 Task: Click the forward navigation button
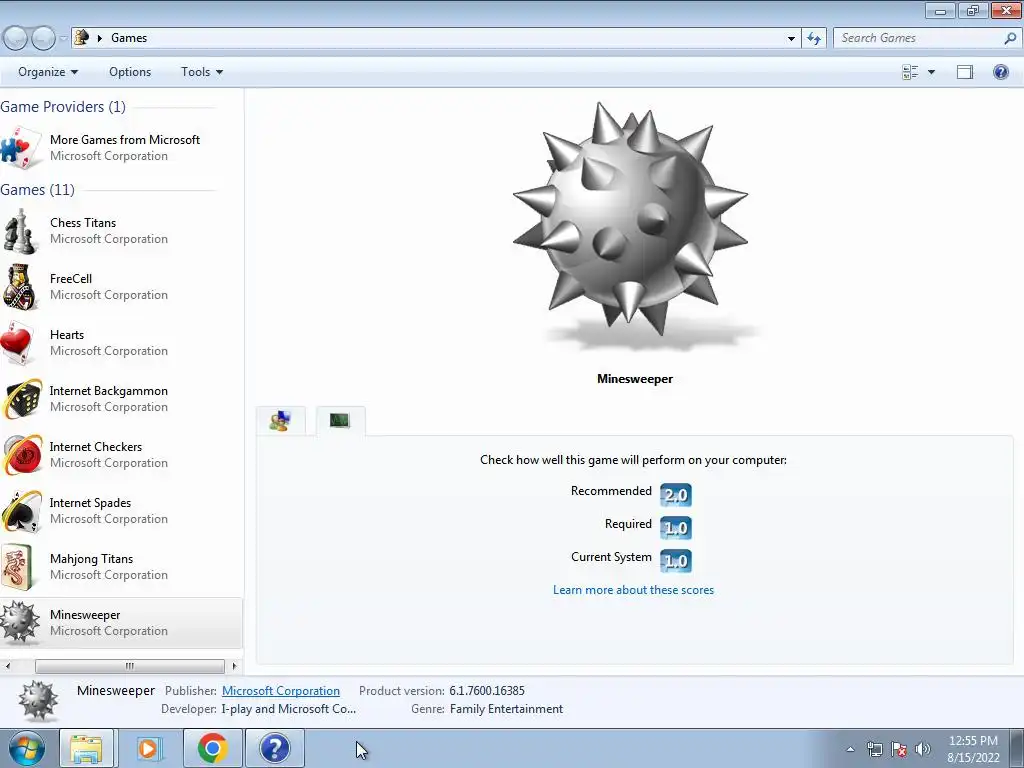43,39
